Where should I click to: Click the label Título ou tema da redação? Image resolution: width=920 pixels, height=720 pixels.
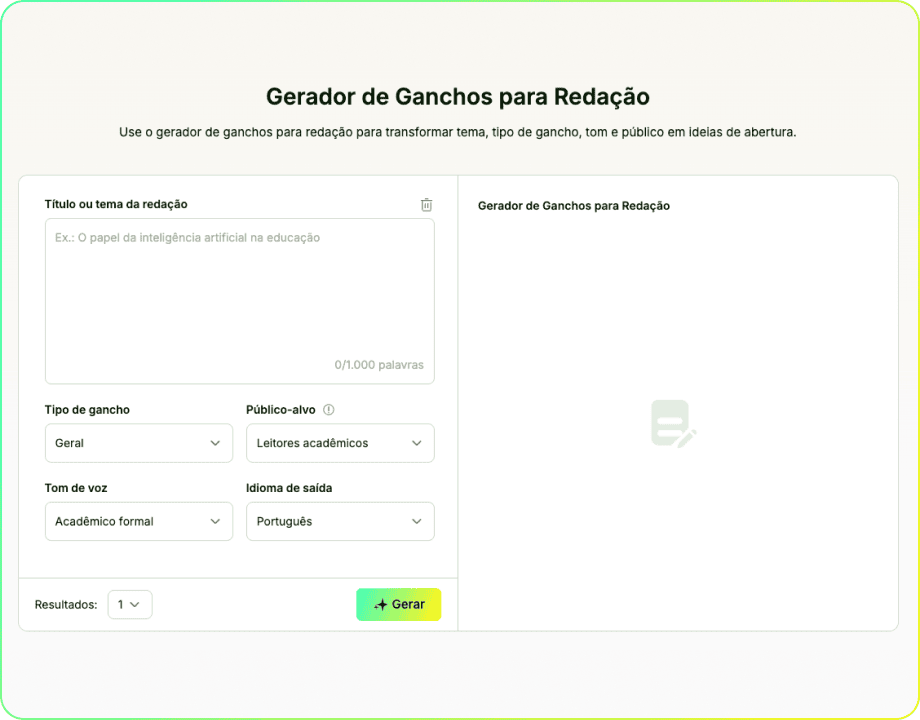(x=116, y=204)
